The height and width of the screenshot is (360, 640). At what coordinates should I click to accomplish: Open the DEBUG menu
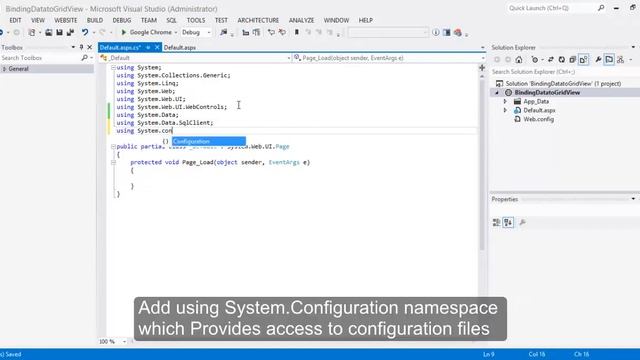click(122, 20)
